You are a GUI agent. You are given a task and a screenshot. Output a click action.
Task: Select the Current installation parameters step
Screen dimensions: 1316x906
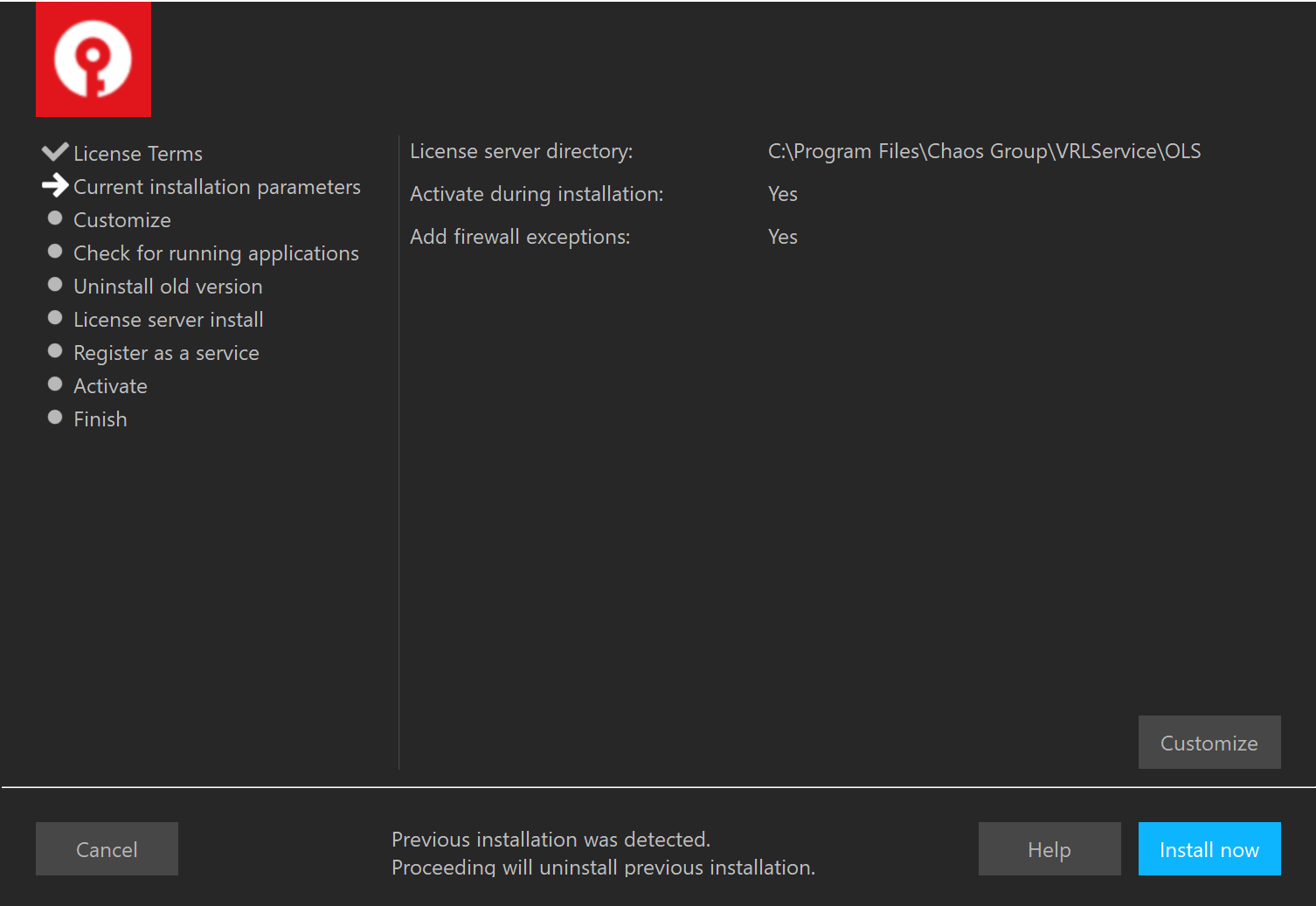pyautogui.click(x=217, y=186)
